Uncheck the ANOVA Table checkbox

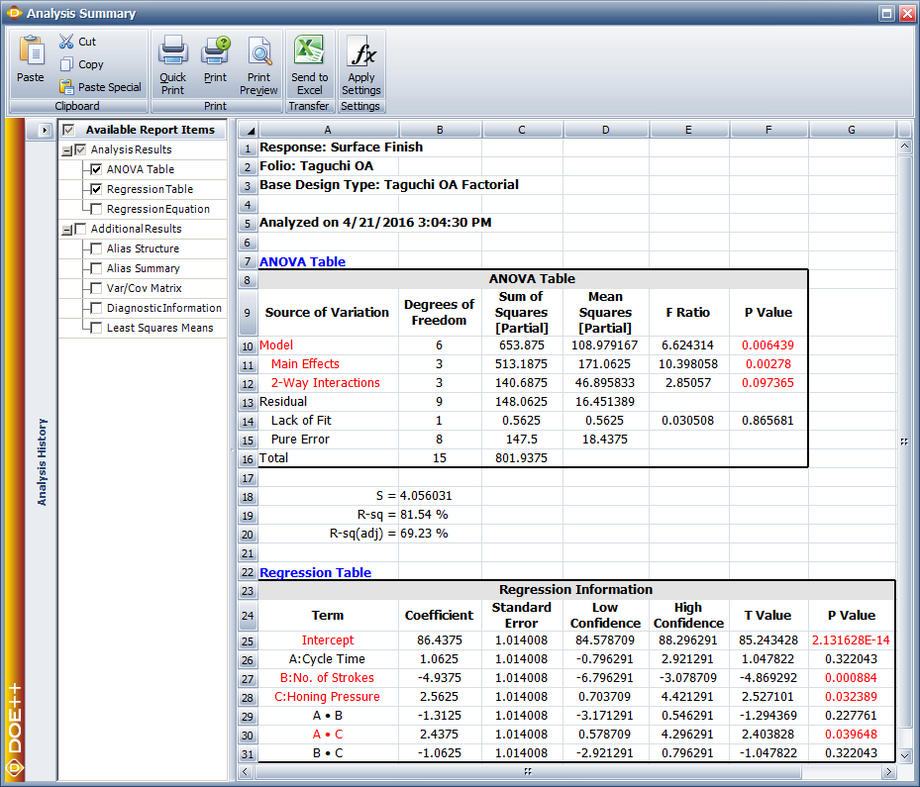click(x=96, y=170)
